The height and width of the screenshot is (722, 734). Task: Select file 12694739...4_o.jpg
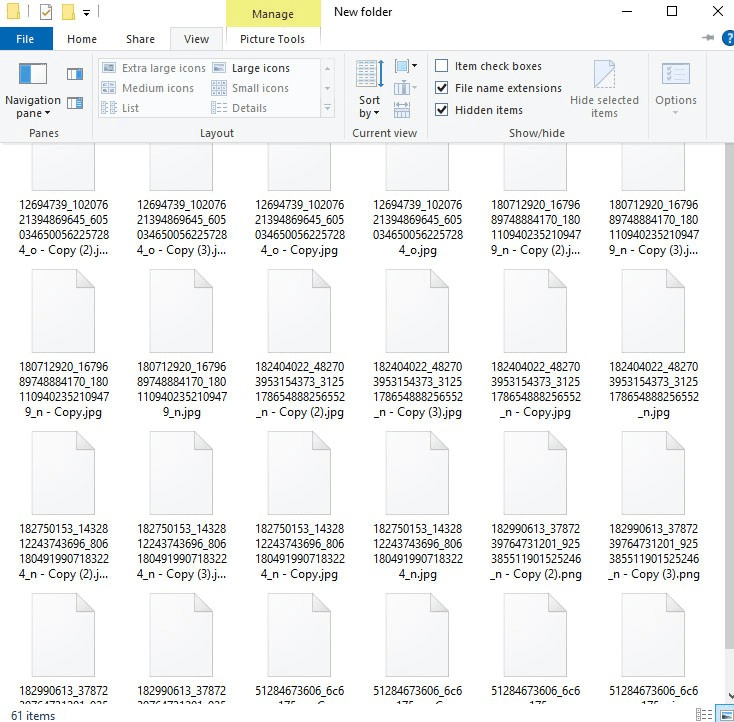[418, 200]
